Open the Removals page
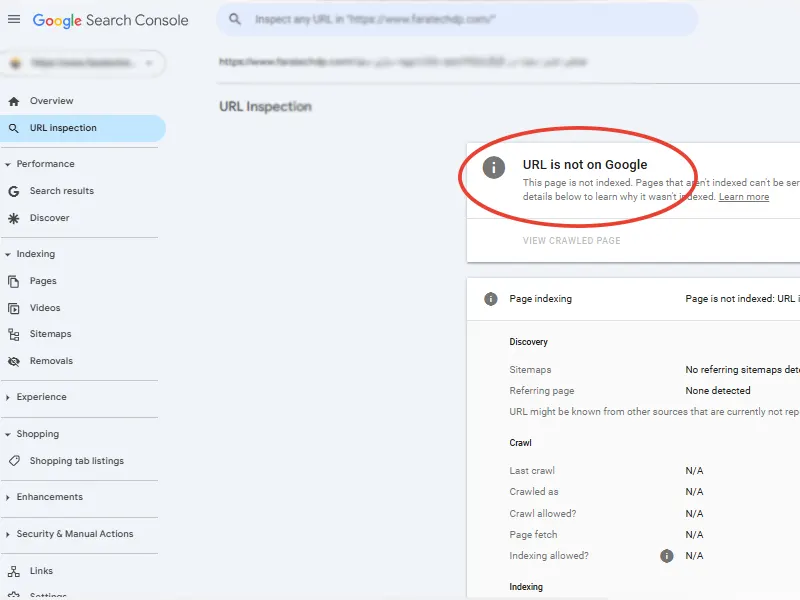The height and width of the screenshot is (600, 800). click(51, 361)
